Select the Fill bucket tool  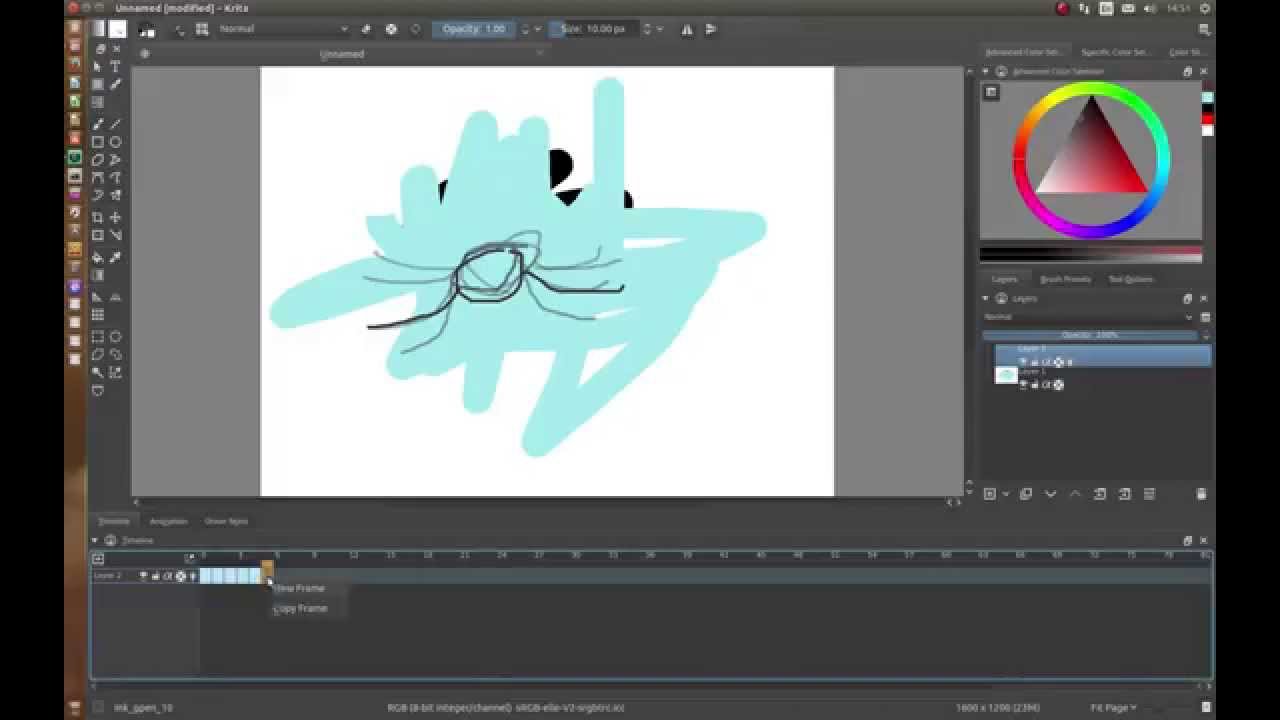click(98, 257)
